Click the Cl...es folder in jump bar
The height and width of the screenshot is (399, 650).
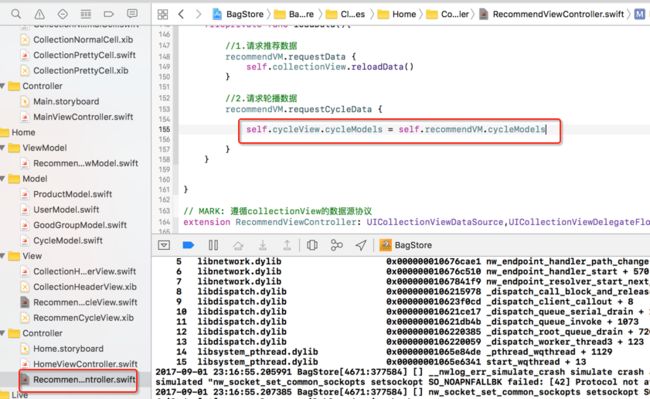coord(345,14)
